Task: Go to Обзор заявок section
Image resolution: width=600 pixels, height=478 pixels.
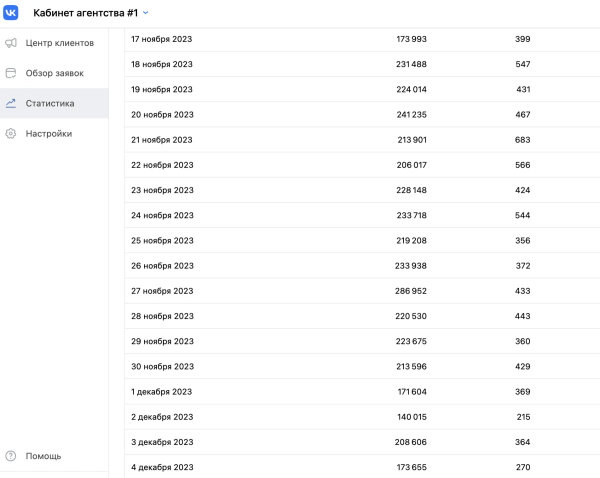Action: tap(55, 73)
